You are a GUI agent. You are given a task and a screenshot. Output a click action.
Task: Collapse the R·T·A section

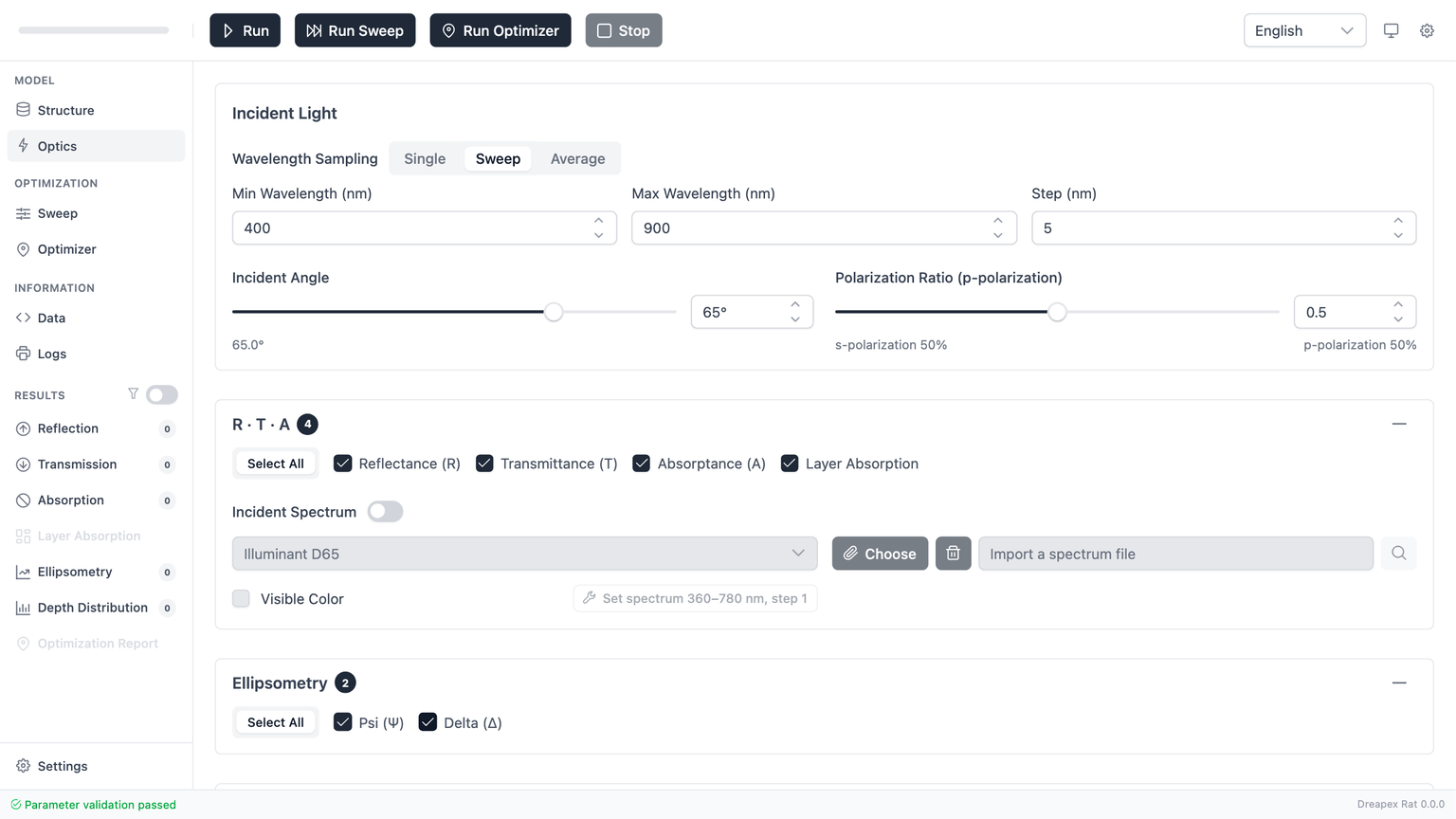click(x=1398, y=424)
